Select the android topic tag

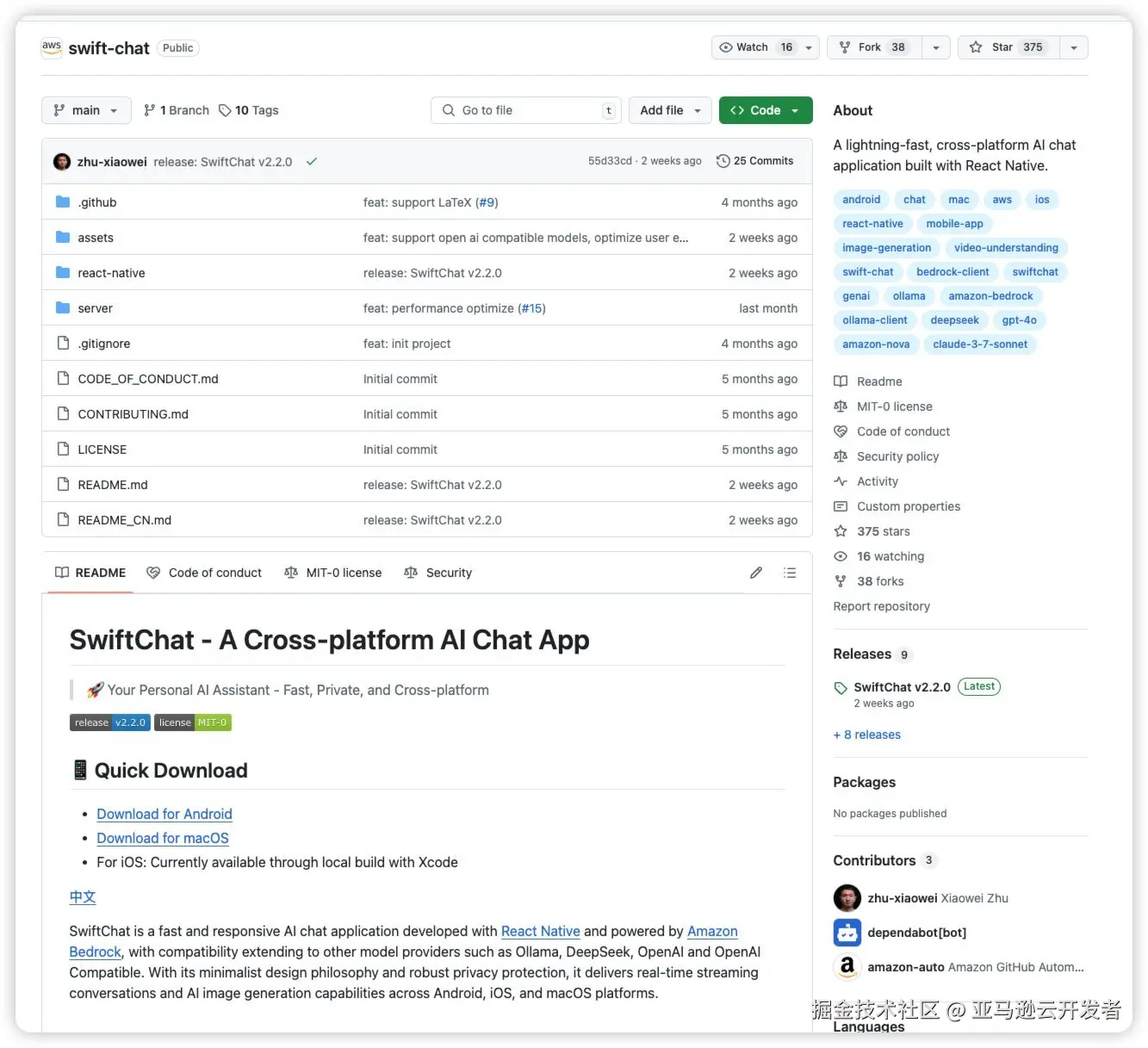coord(861,200)
